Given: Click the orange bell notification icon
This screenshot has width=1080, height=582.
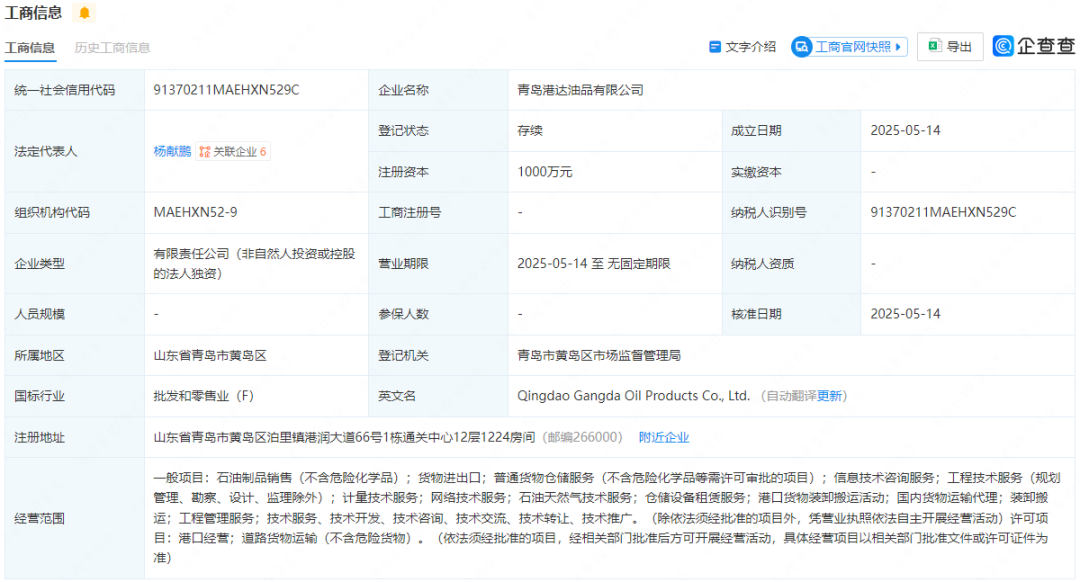Looking at the screenshot, I should tap(84, 12).
